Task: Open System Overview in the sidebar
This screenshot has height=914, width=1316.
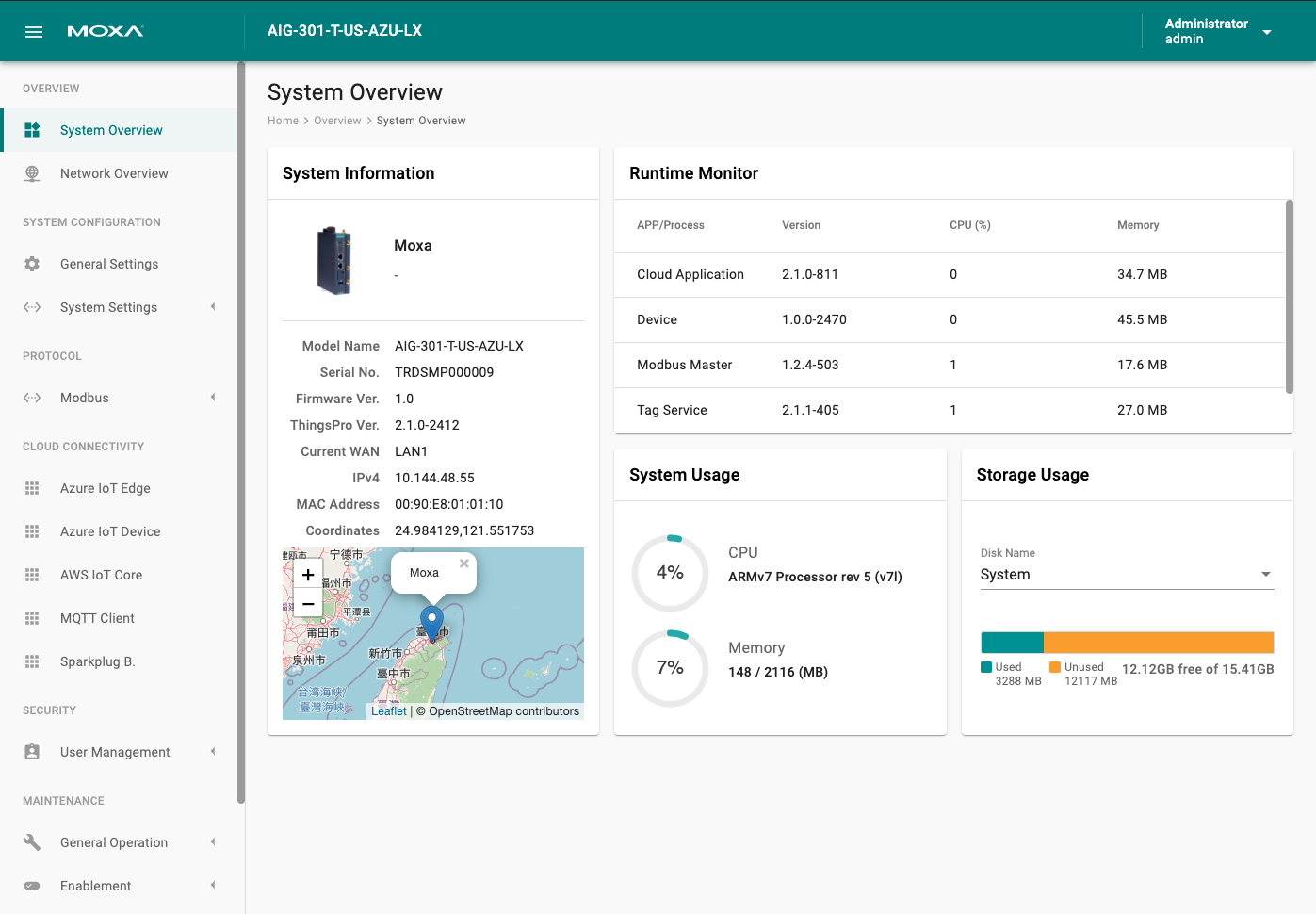Action: [x=119, y=130]
